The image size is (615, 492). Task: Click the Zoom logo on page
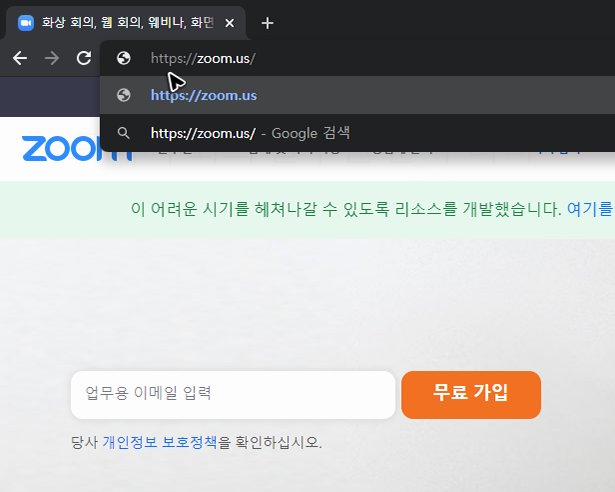(77, 148)
